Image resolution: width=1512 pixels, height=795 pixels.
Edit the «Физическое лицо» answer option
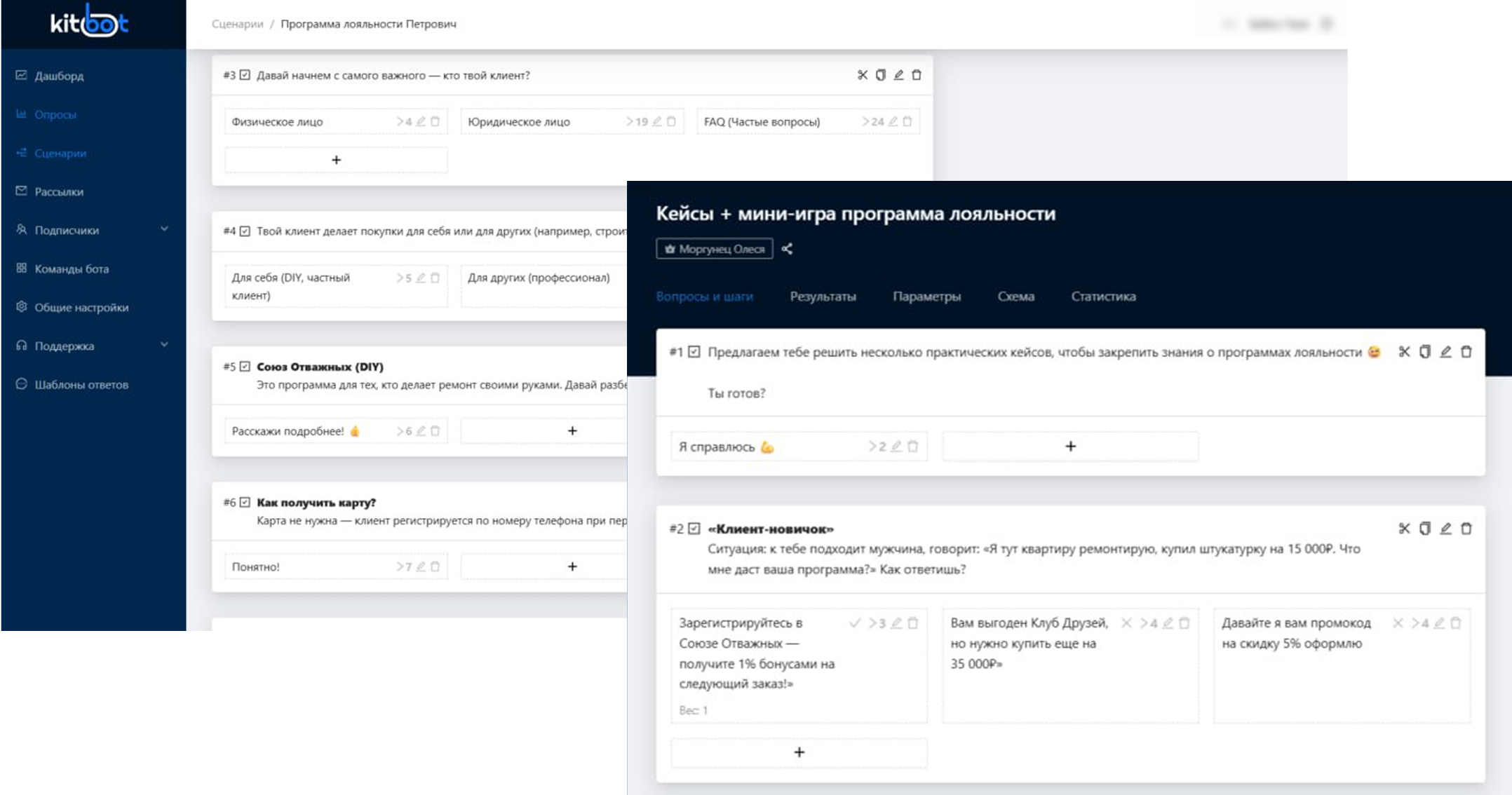(x=421, y=121)
